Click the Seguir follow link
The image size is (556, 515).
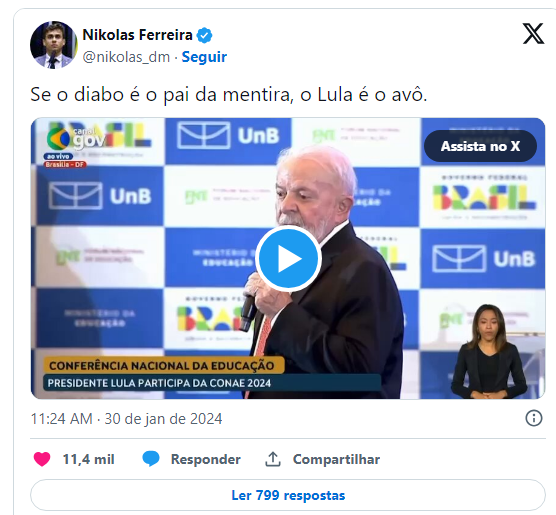pos(204,57)
